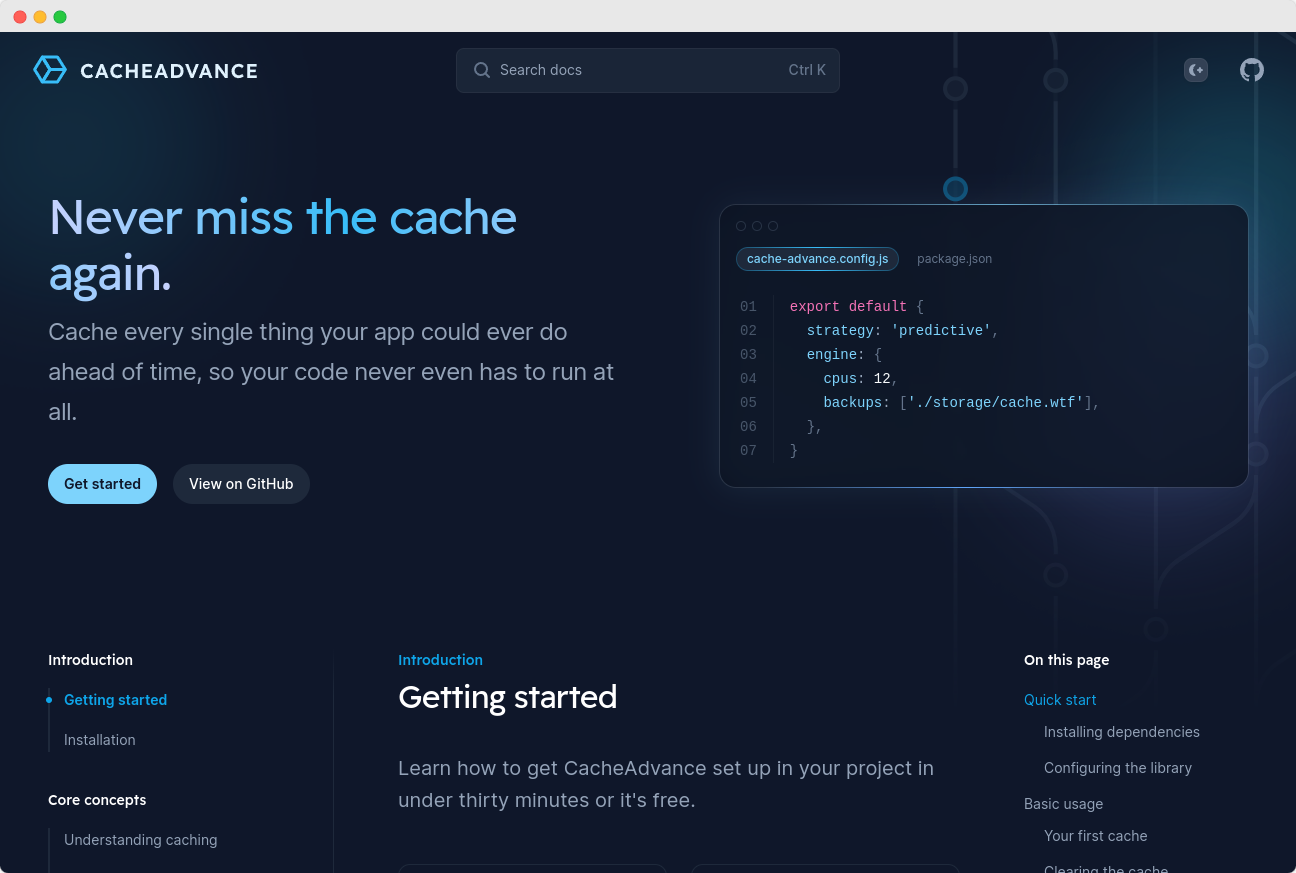Screen dimensions: 1296x873
Task: Jump to the Basic usage section
Action: pyautogui.click(x=1063, y=804)
